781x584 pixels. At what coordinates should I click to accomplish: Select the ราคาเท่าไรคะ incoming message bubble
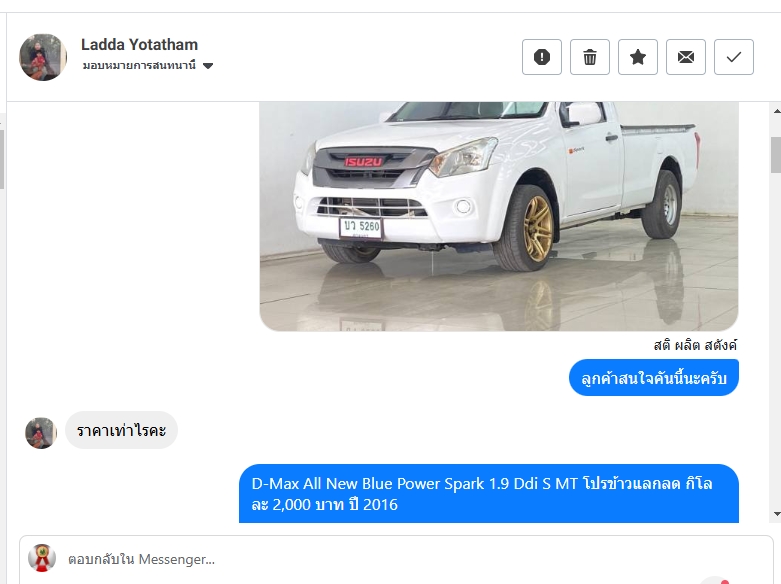[x=121, y=430]
